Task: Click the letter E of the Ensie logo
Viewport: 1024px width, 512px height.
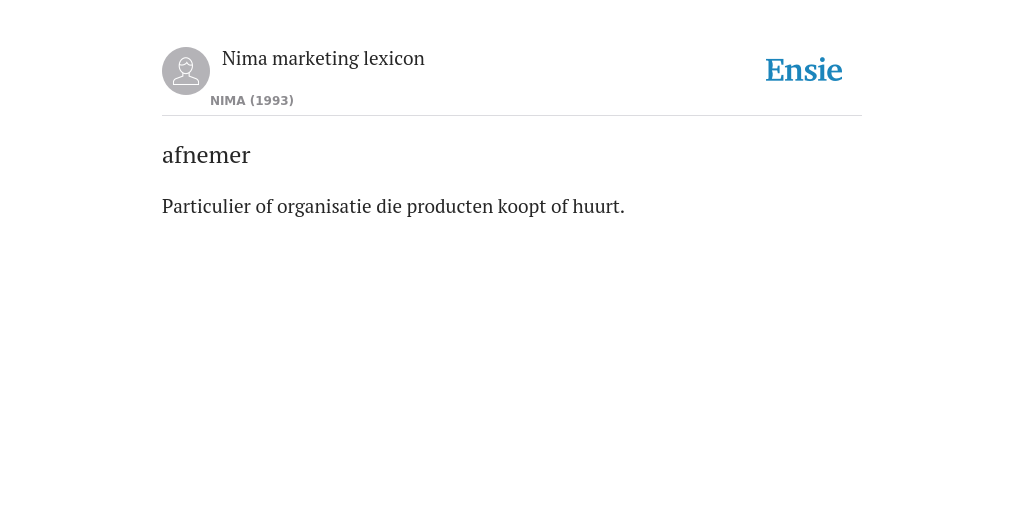Action: (x=775, y=70)
